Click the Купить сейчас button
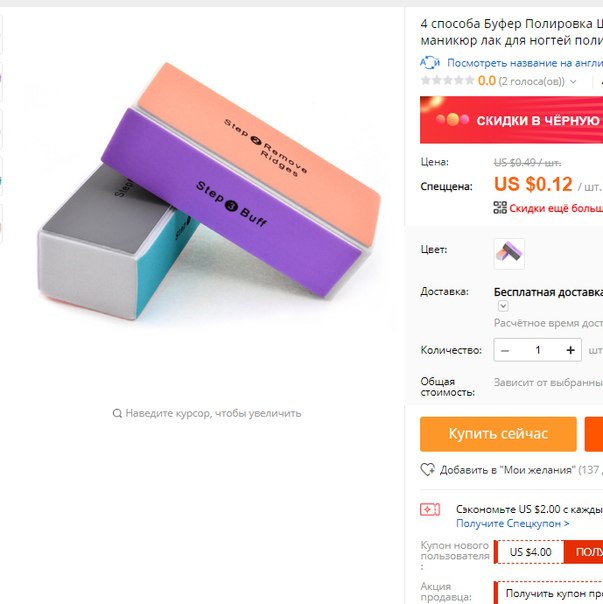 [498, 434]
